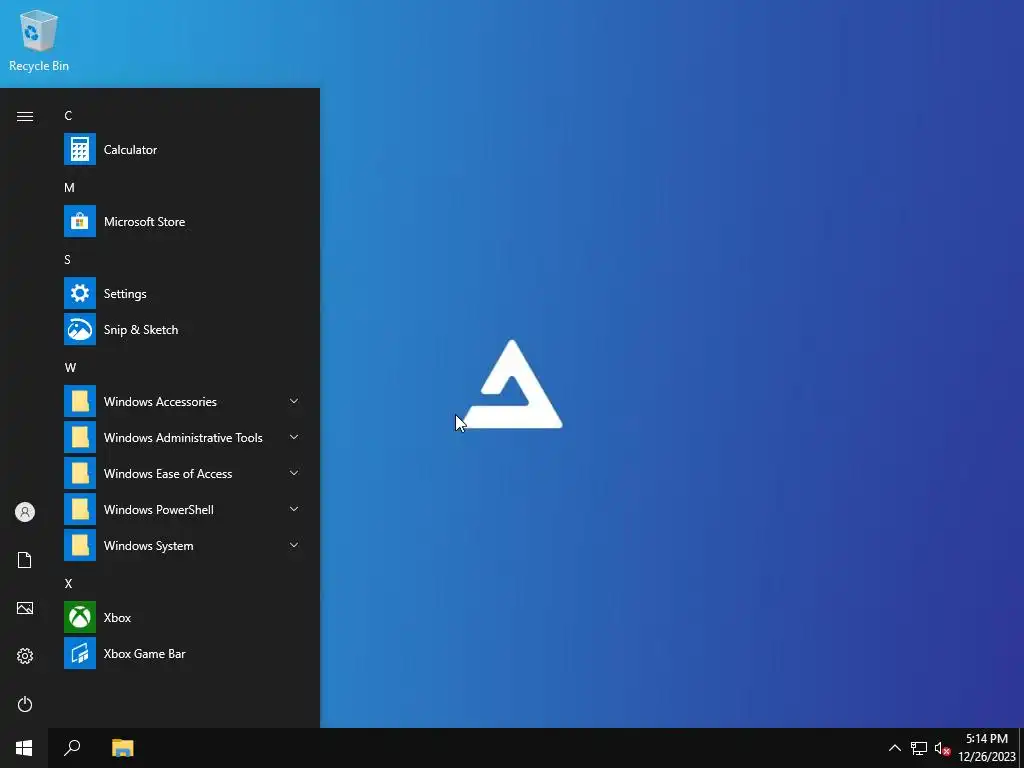Click the X letter group header
Viewport: 1024px width, 768px height.
tap(68, 583)
